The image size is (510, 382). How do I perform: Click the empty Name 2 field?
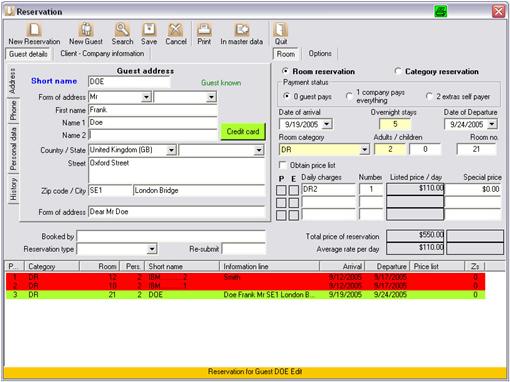(153, 135)
